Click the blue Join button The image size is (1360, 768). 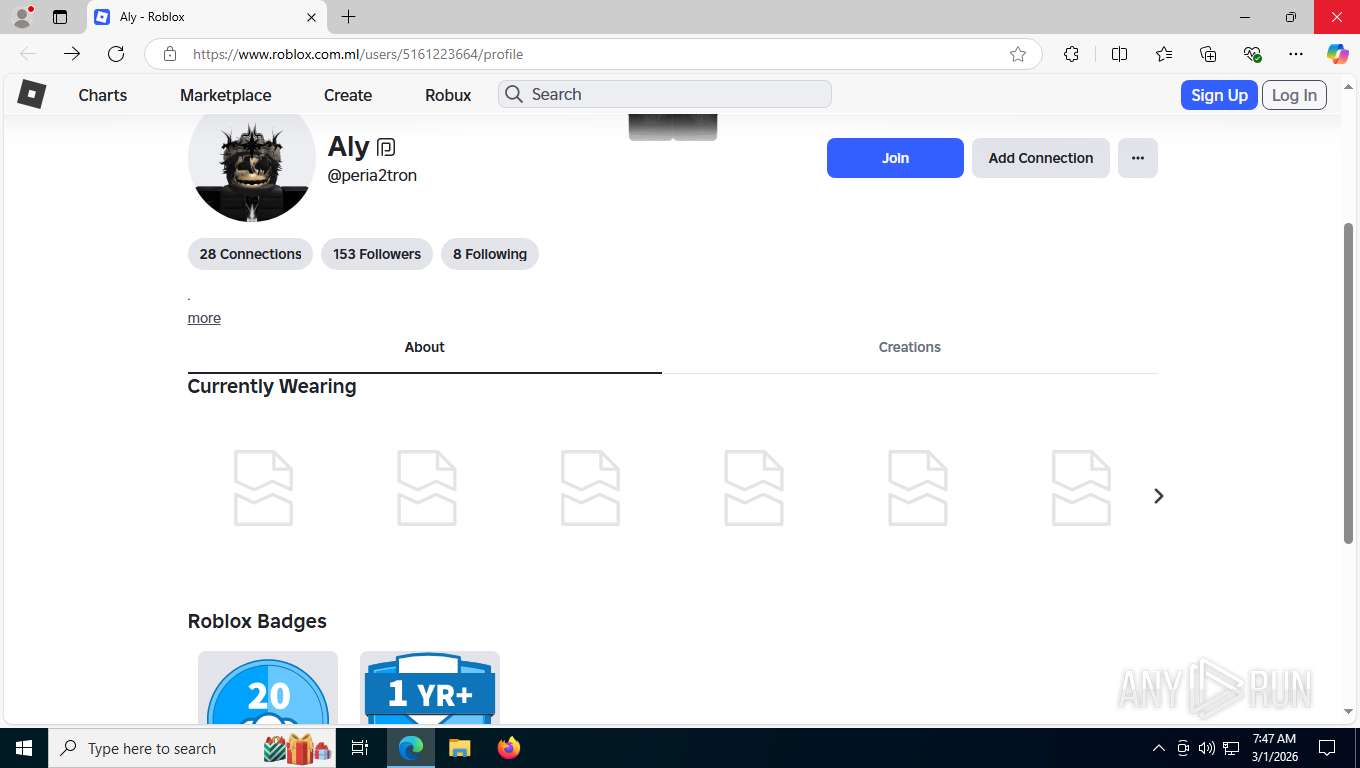pos(895,158)
